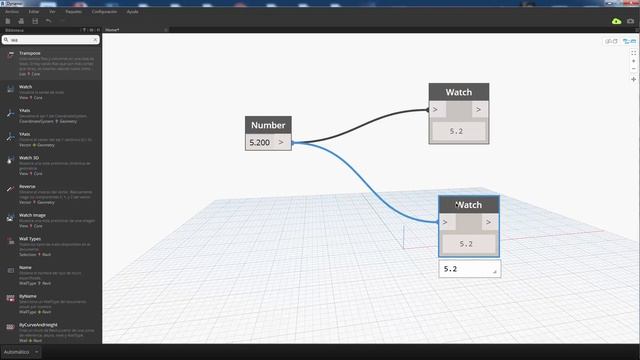The image size is (640, 360).
Task: Click the library layout icon beside the funnel
Action: coord(91,30)
